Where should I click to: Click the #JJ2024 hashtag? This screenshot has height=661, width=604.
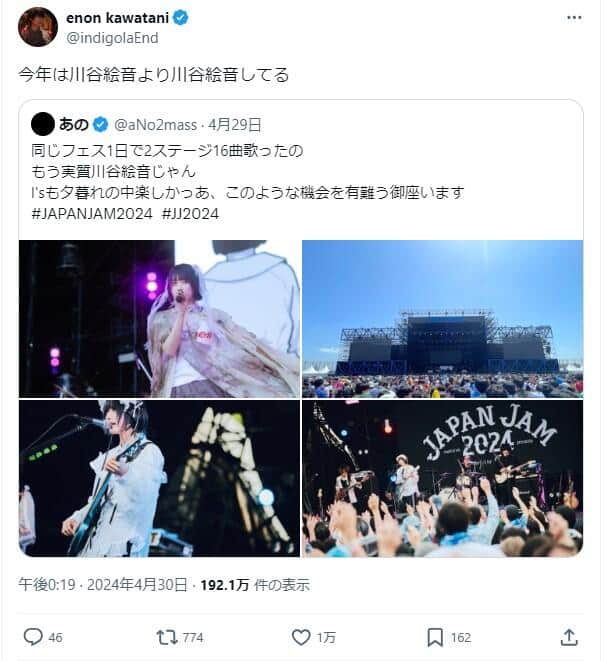[191, 214]
